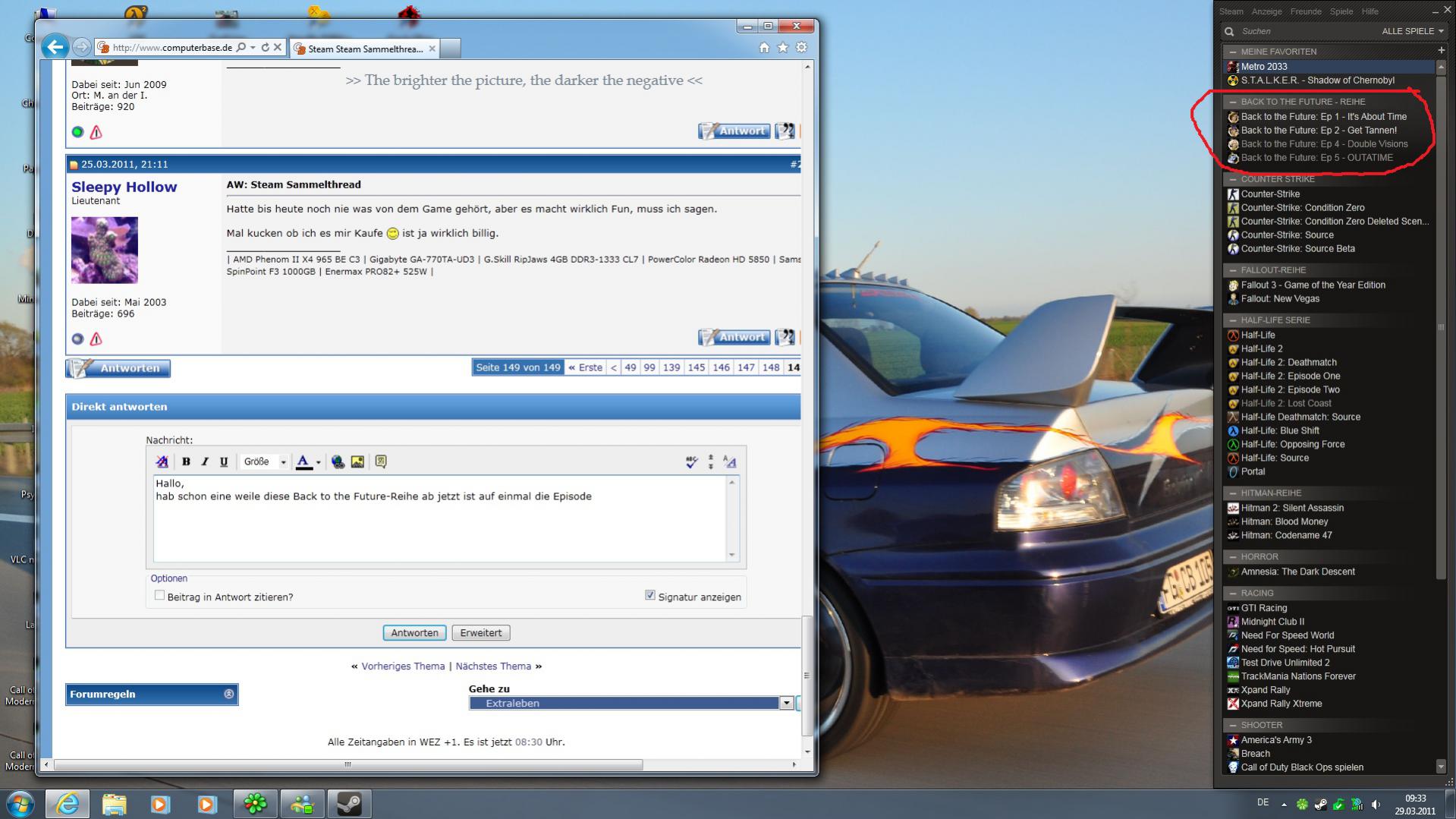This screenshot has height=819, width=1456.
Task: Insert an image in the message
Action: [357, 461]
